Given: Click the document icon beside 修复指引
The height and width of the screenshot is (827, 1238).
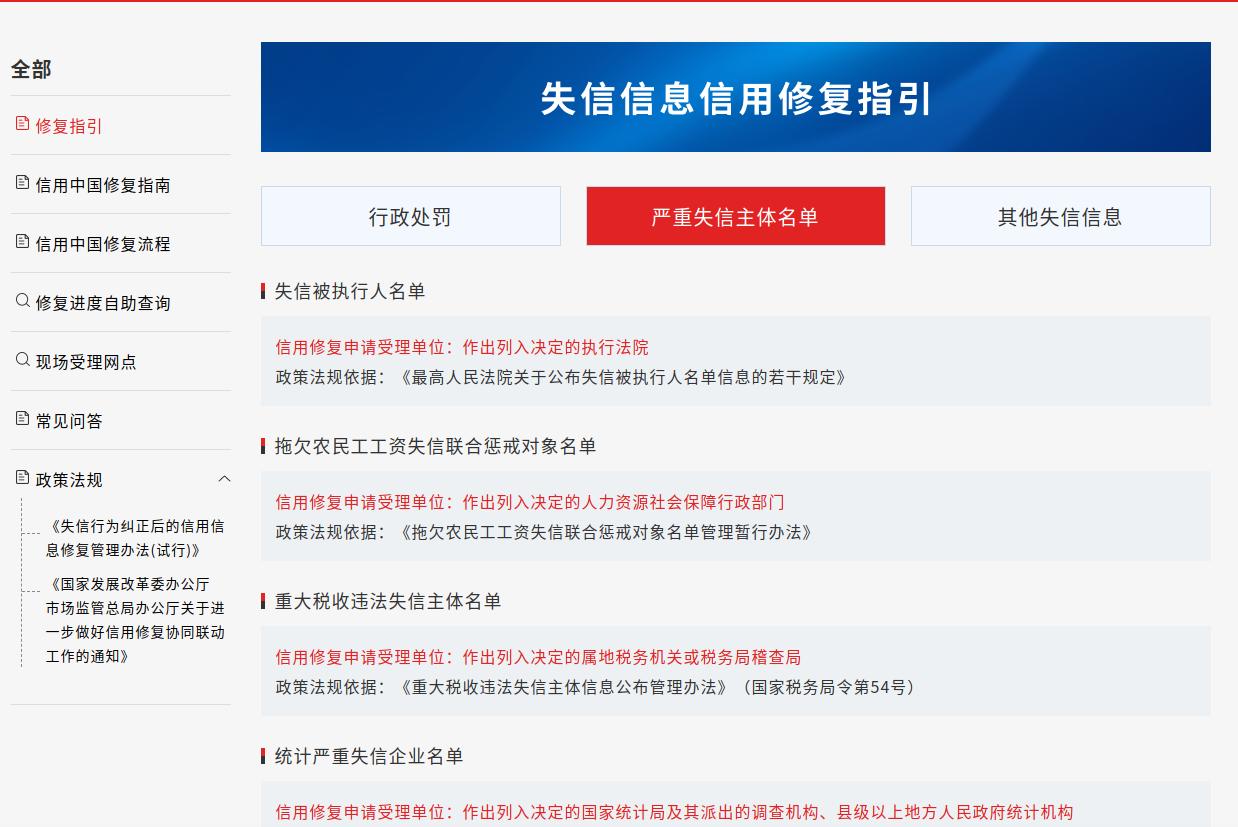Looking at the screenshot, I should pos(22,124).
